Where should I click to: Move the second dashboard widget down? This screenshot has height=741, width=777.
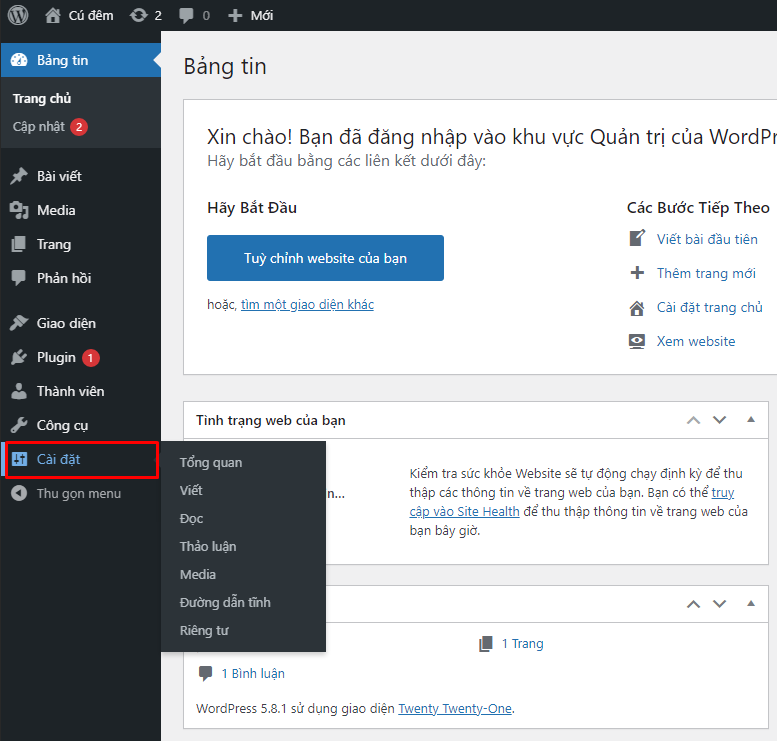(720, 604)
